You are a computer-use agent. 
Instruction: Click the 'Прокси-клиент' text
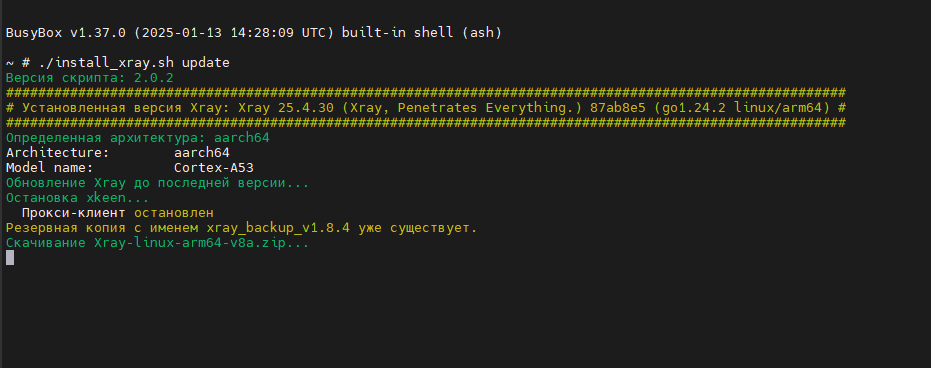[74, 212]
